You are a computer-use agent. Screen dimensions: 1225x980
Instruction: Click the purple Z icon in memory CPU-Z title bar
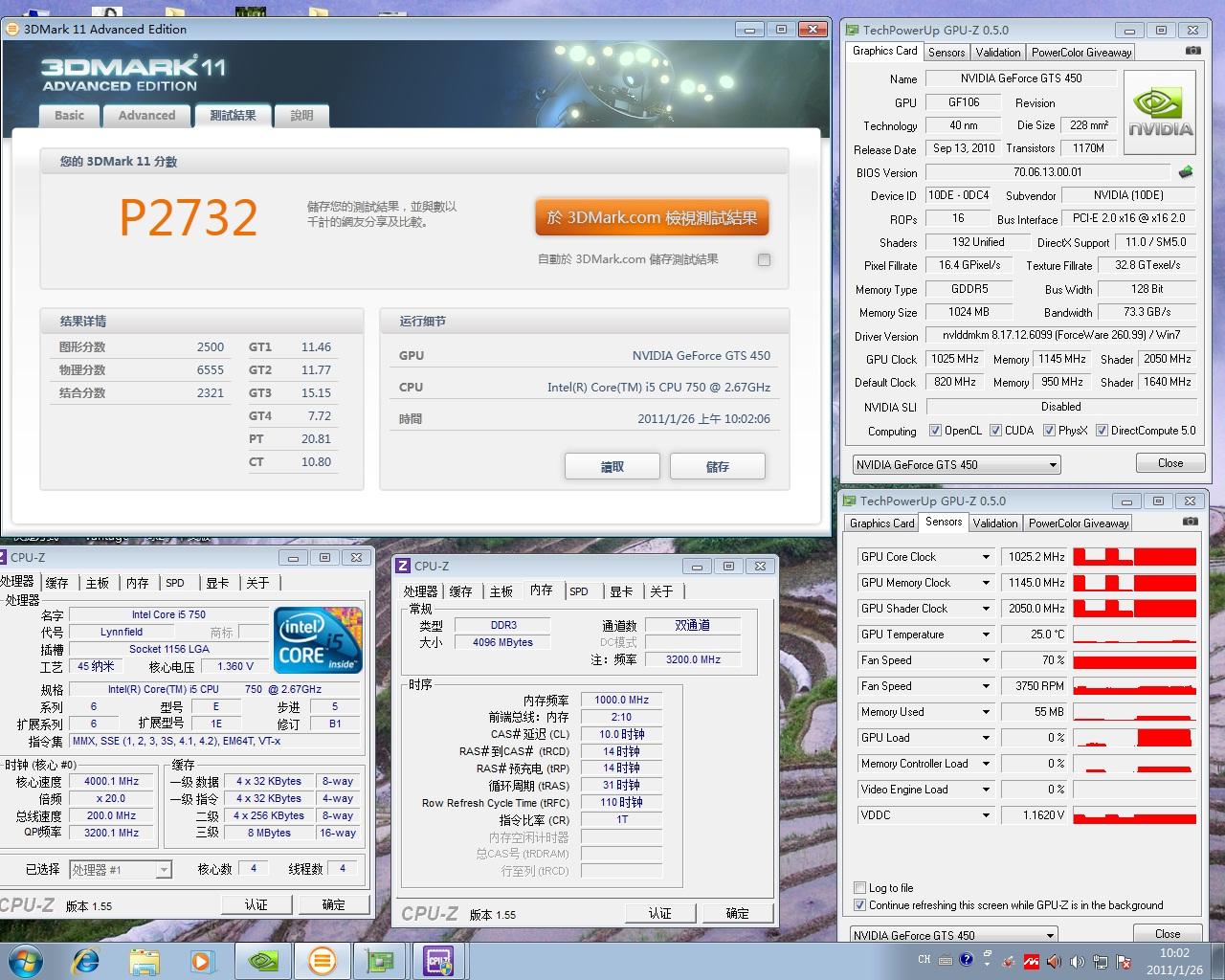[403, 566]
